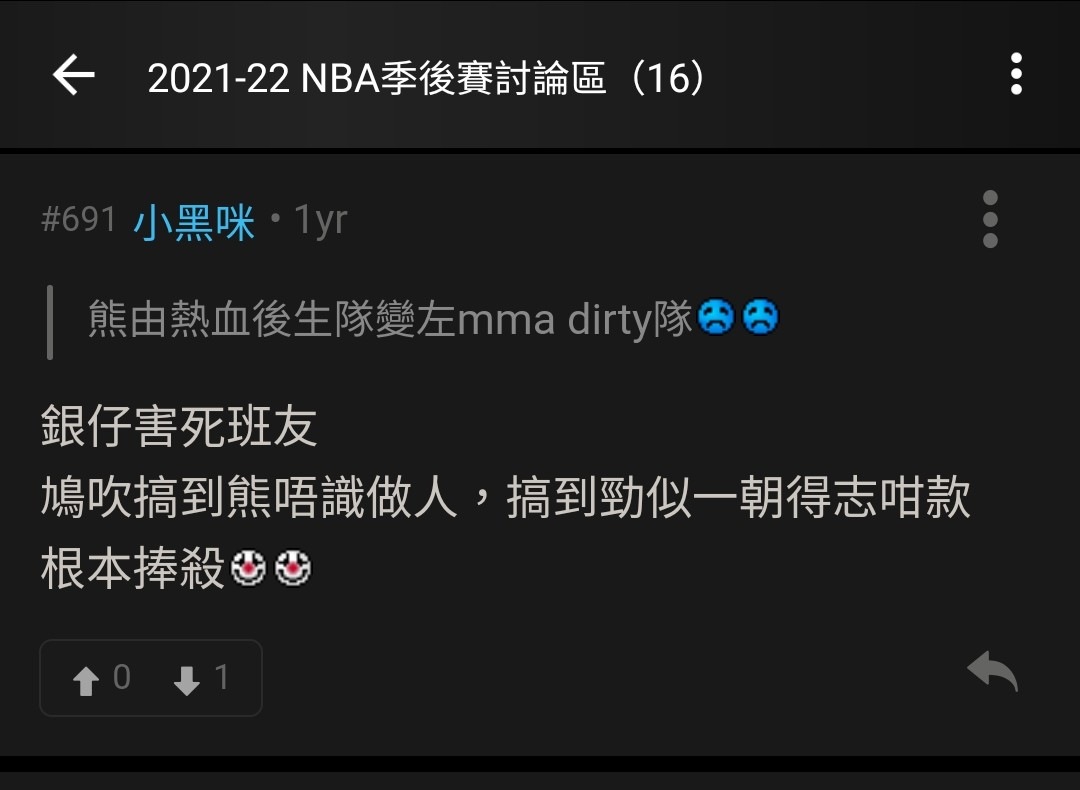The width and height of the screenshot is (1080, 790).
Task: Select the thread title 2021-22 NBA季後賽討論區
Action: tap(377, 78)
